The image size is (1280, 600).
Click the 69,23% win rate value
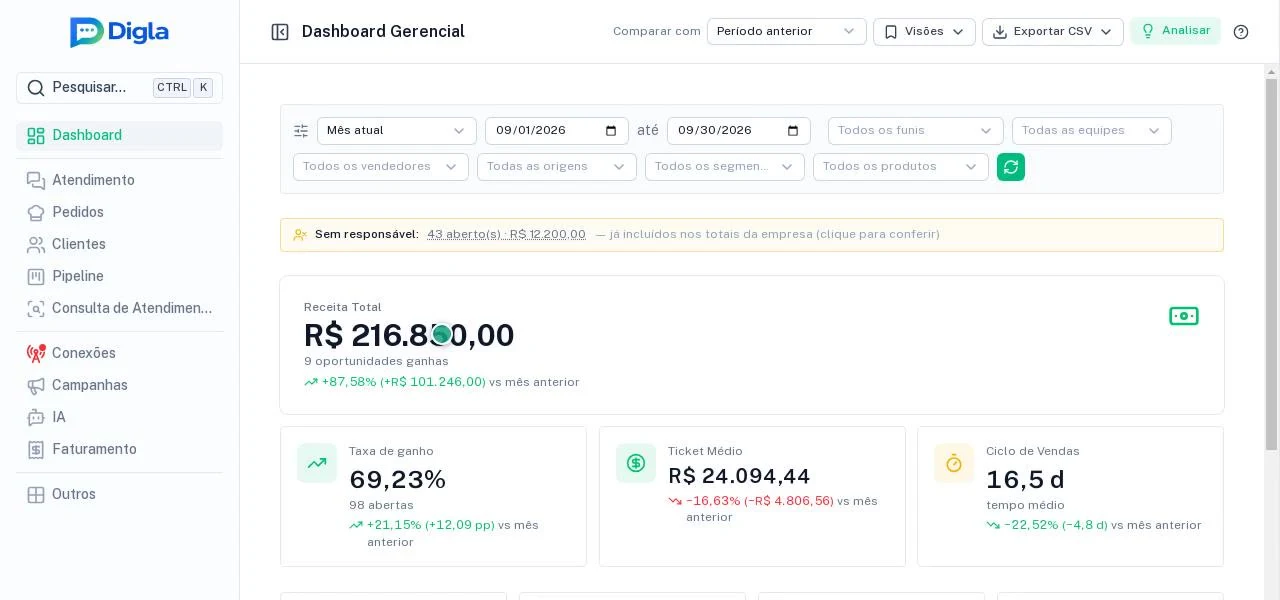pyautogui.click(x=398, y=480)
